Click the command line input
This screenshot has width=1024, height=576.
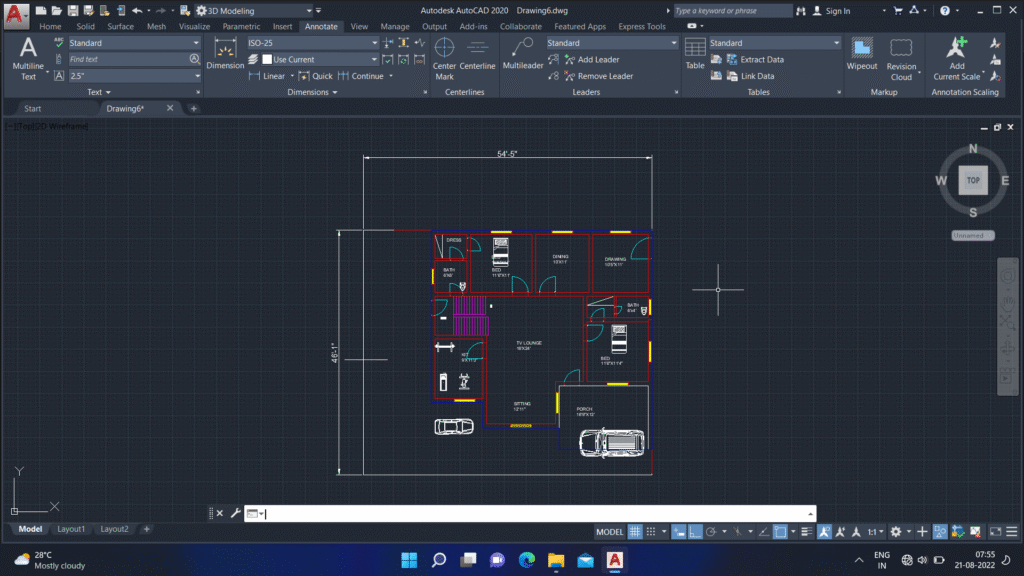click(x=530, y=513)
